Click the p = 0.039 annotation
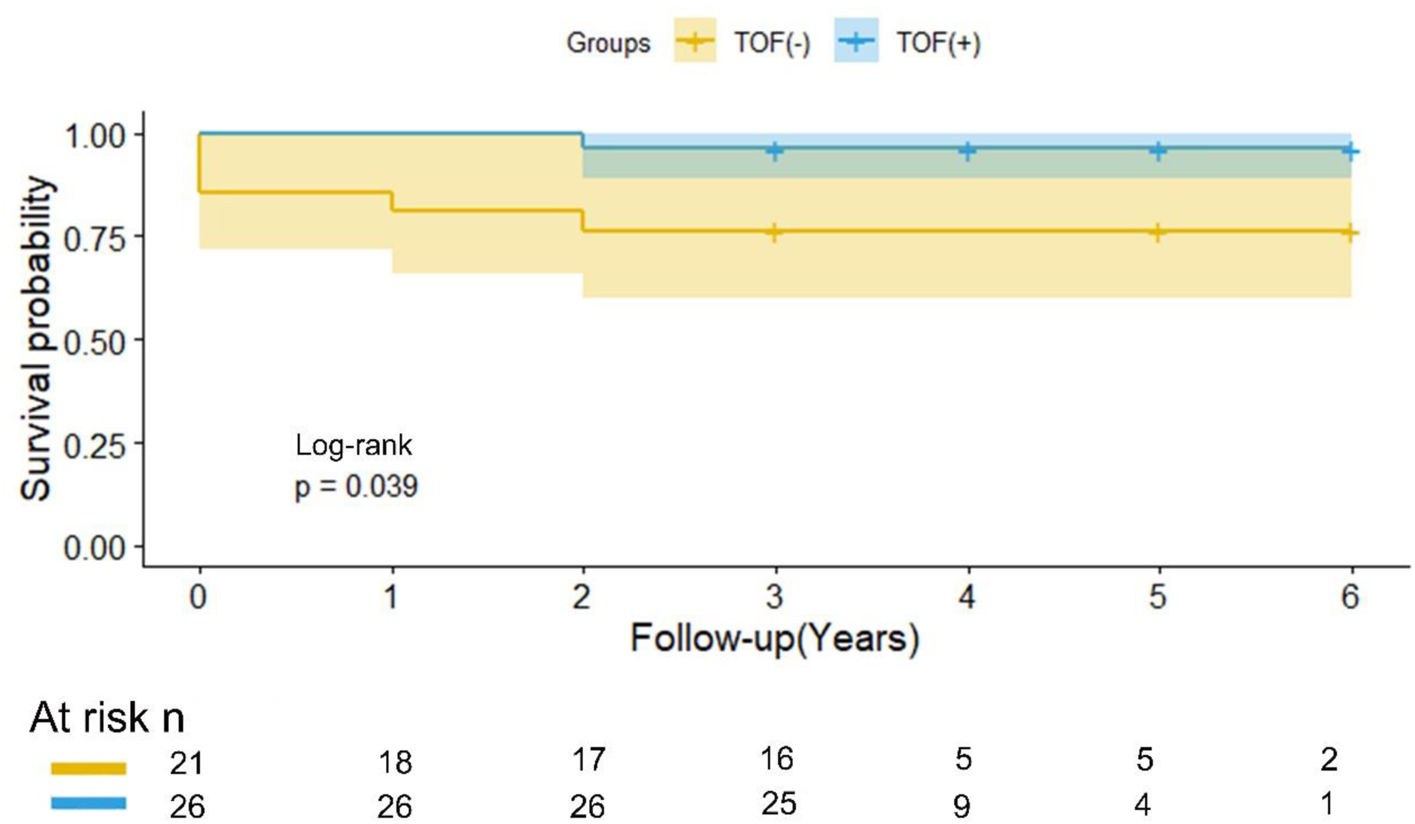This screenshot has height=824, width=1415. point(355,489)
